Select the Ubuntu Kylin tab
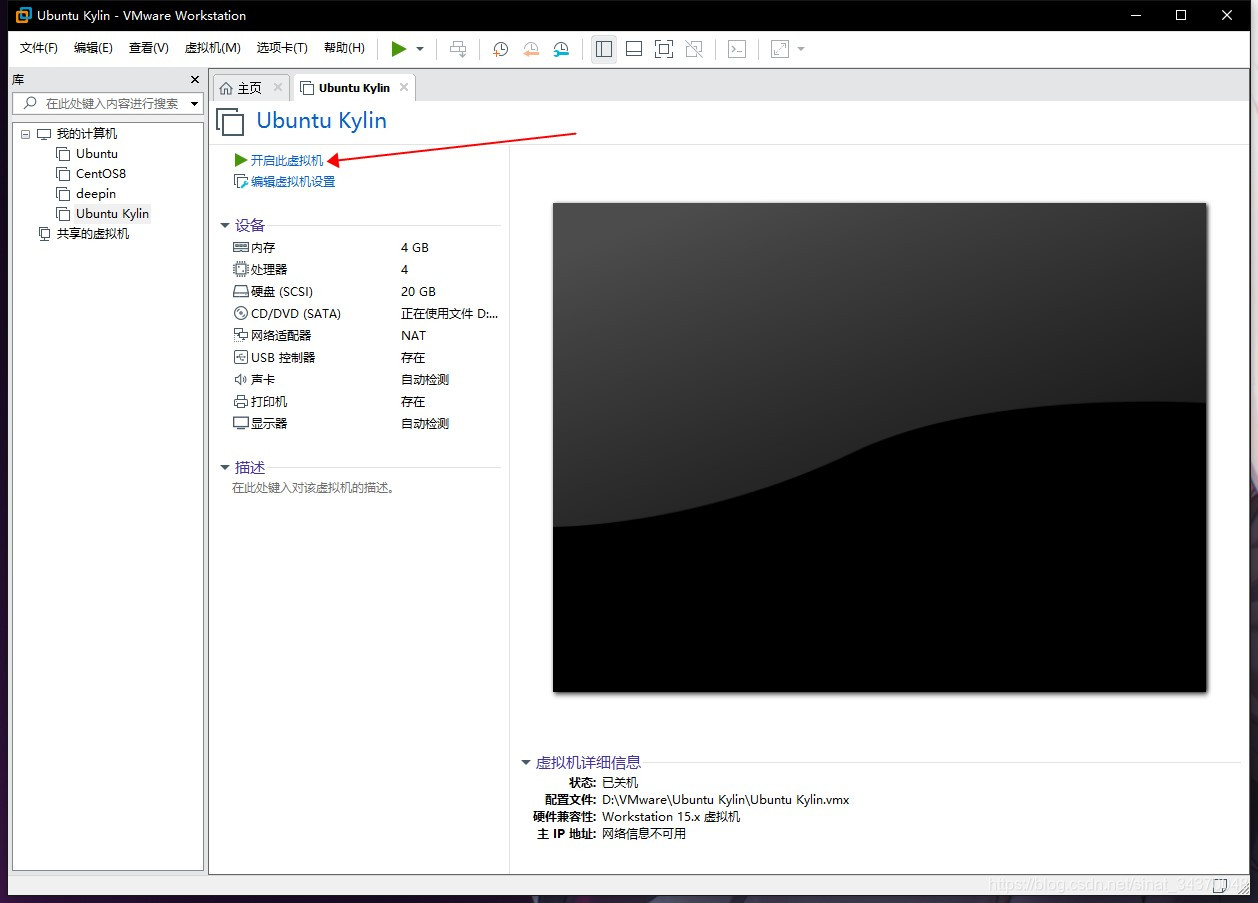Image resolution: width=1258 pixels, height=903 pixels. [x=354, y=88]
